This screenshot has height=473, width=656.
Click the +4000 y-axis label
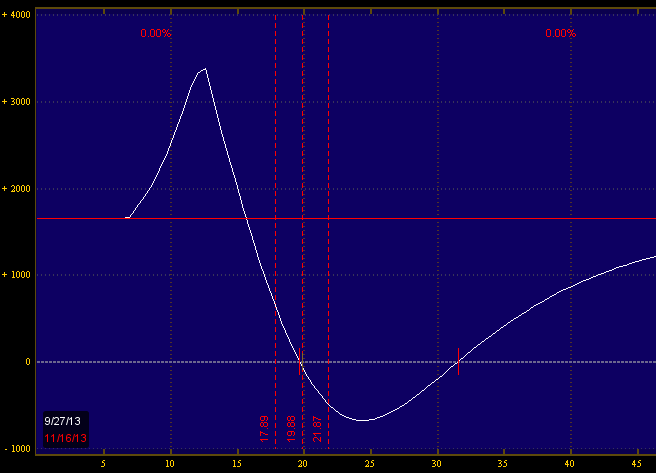(15, 15)
